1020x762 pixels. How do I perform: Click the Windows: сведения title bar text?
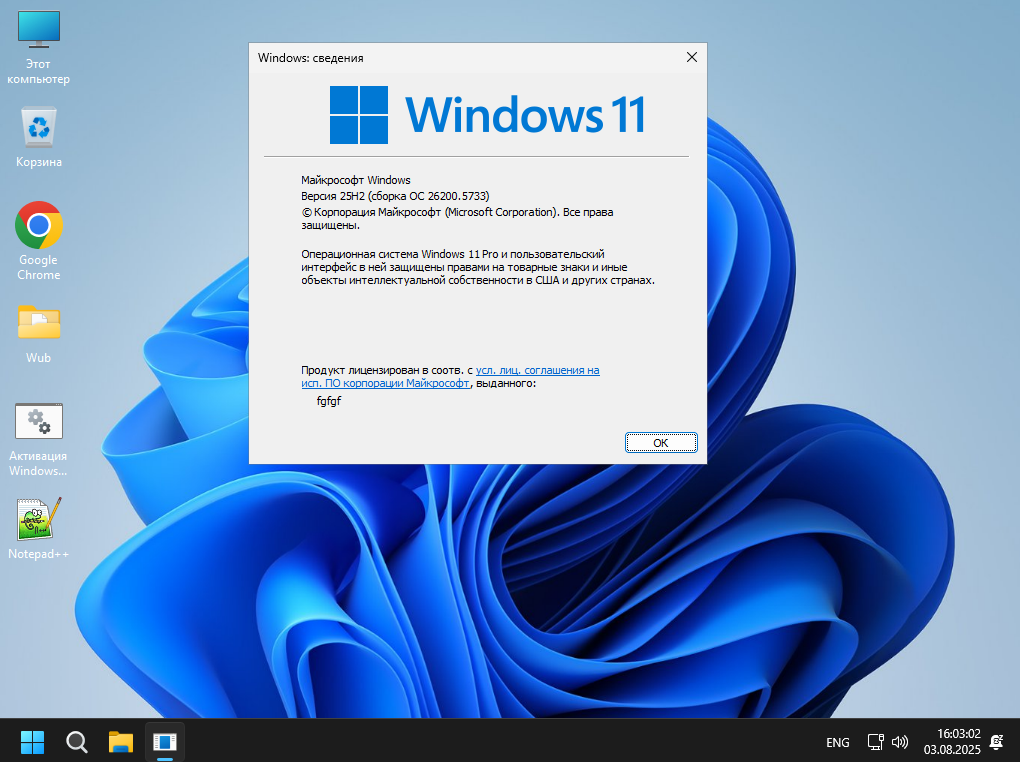[310, 58]
